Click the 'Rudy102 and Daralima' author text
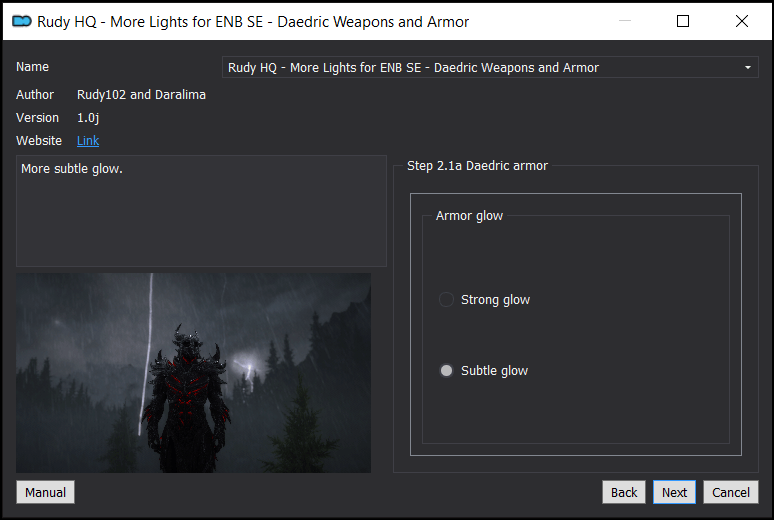The height and width of the screenshot is (520, 774). coord(141,95)
